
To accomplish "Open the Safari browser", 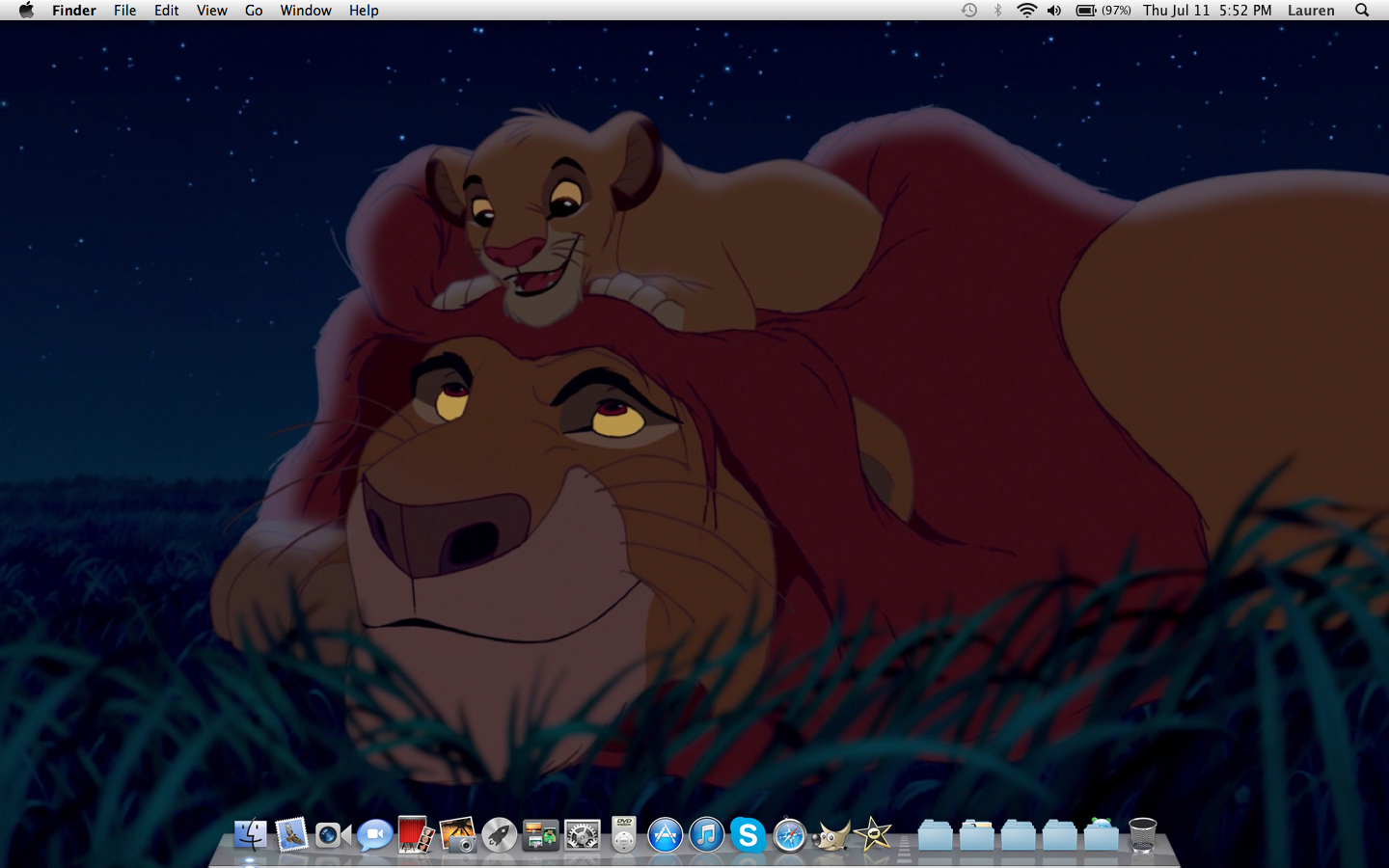I will point(789,834).
